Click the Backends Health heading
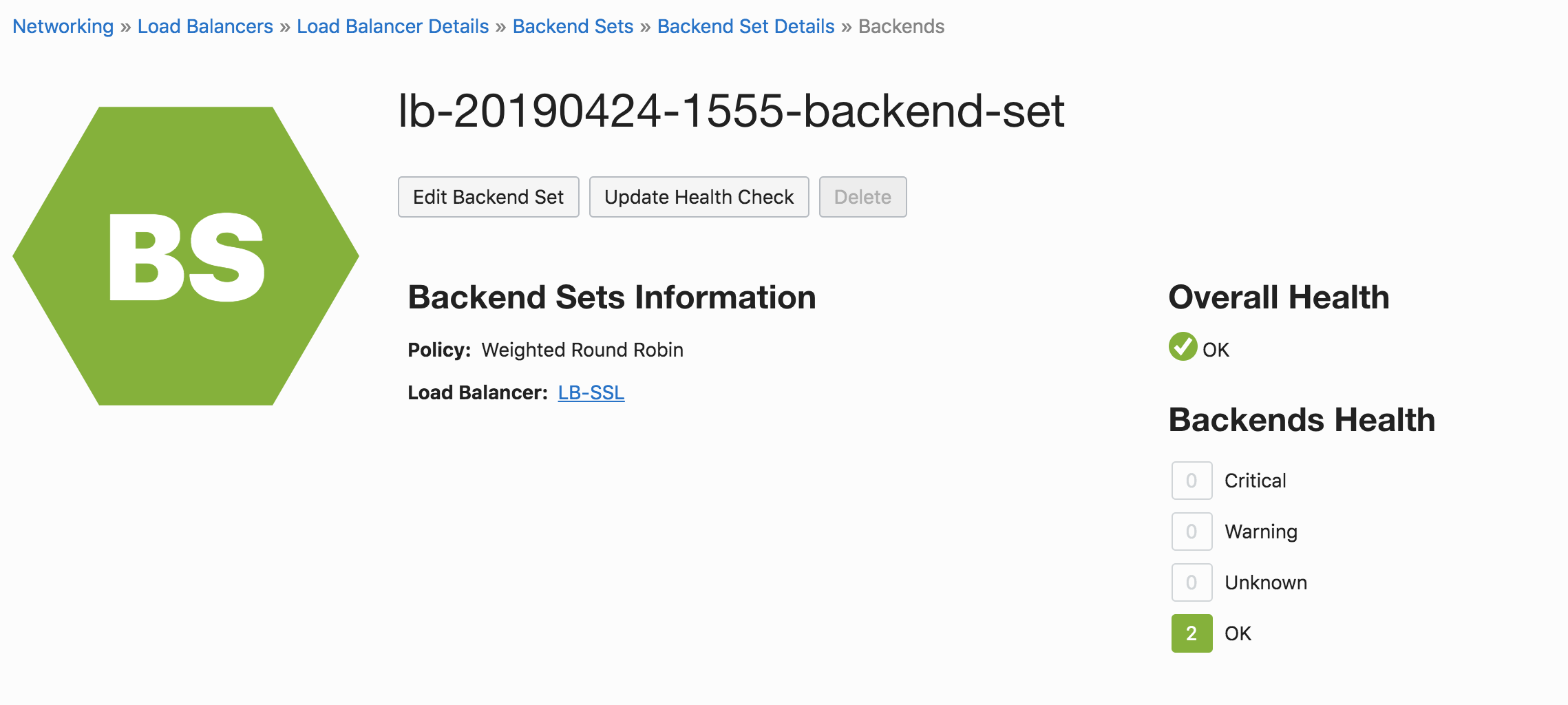 [x=1302, y=420]
